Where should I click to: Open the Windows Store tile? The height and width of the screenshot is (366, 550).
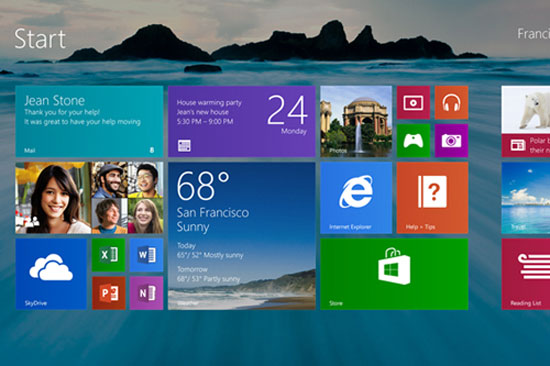tap(394, 274)
